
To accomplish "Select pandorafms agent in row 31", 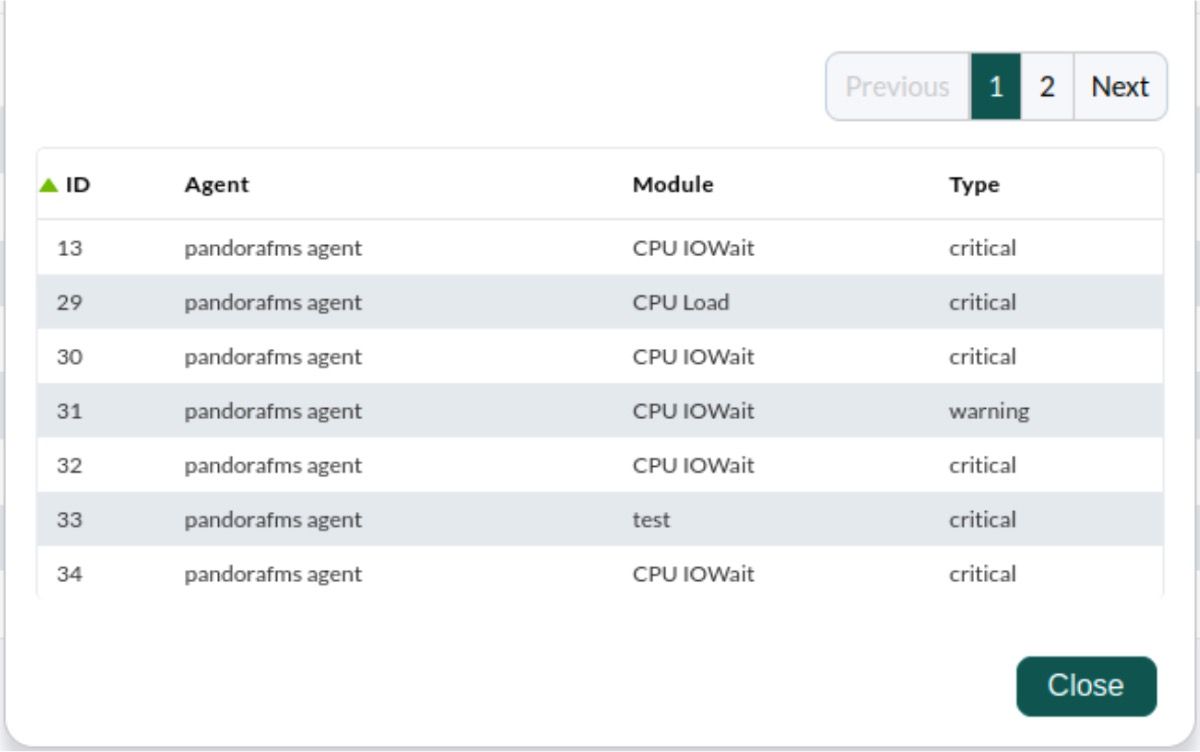I will [x=273, y=411].
